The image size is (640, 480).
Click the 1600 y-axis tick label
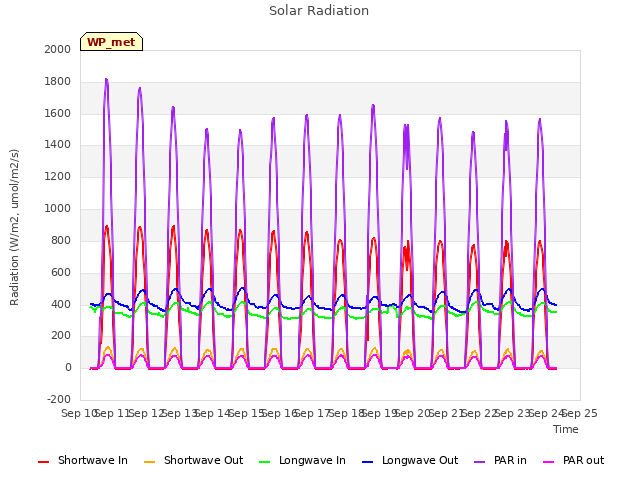[58, 113]
